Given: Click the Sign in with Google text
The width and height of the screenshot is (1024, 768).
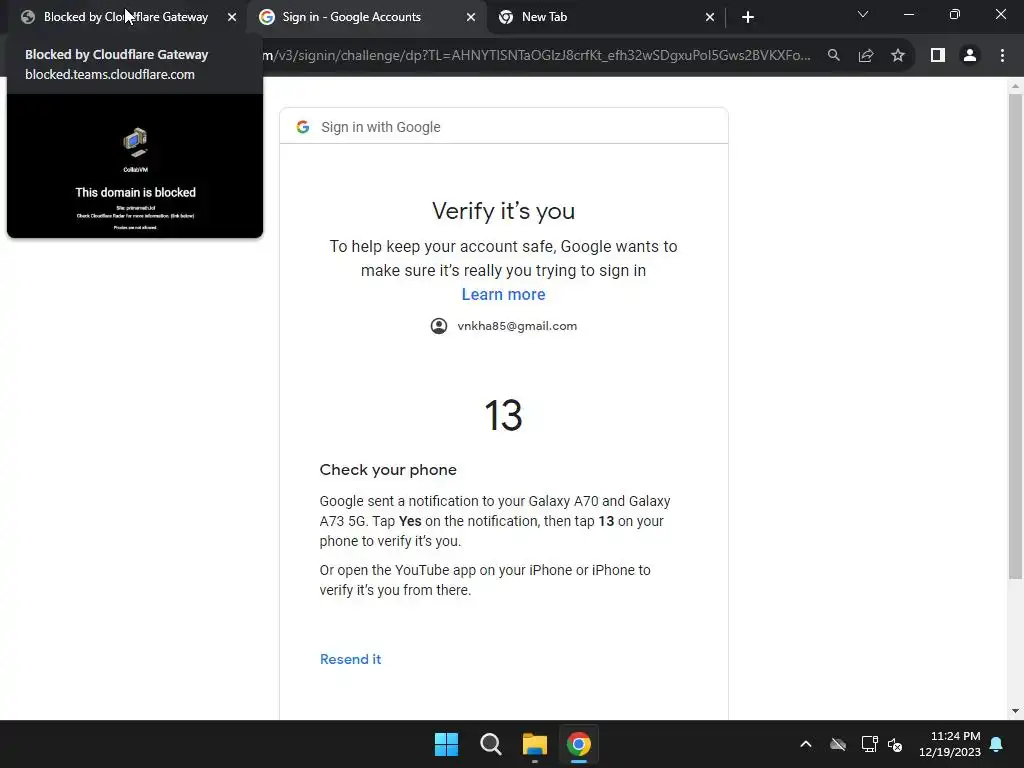Looking at the screenshot, I should click(381, 127).
